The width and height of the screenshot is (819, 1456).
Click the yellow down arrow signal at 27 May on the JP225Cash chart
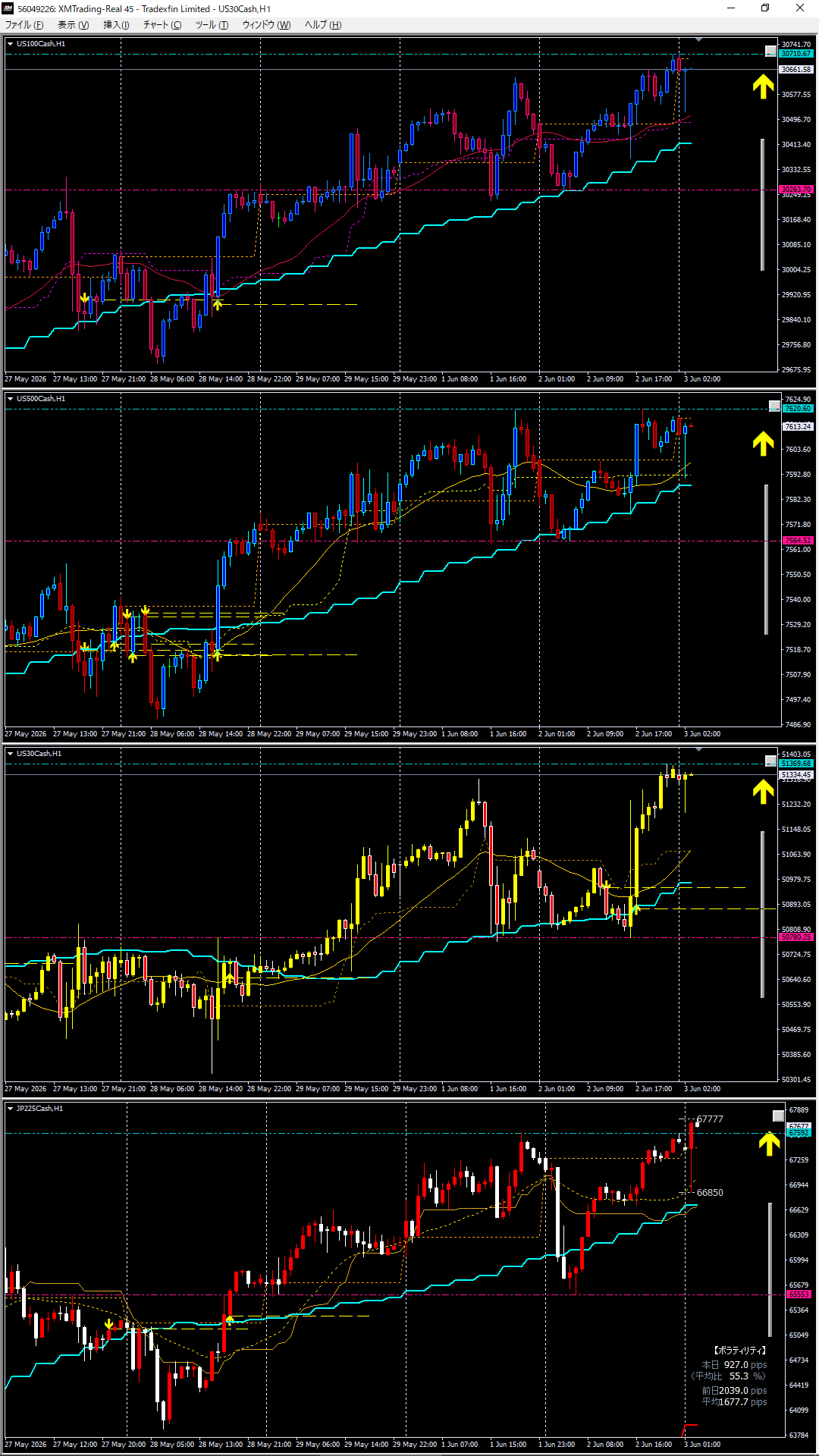[109, 1325]
